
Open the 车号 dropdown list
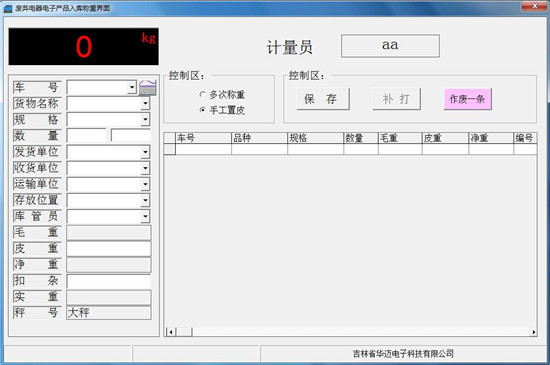pyautogui.click(x=132, y=87)
